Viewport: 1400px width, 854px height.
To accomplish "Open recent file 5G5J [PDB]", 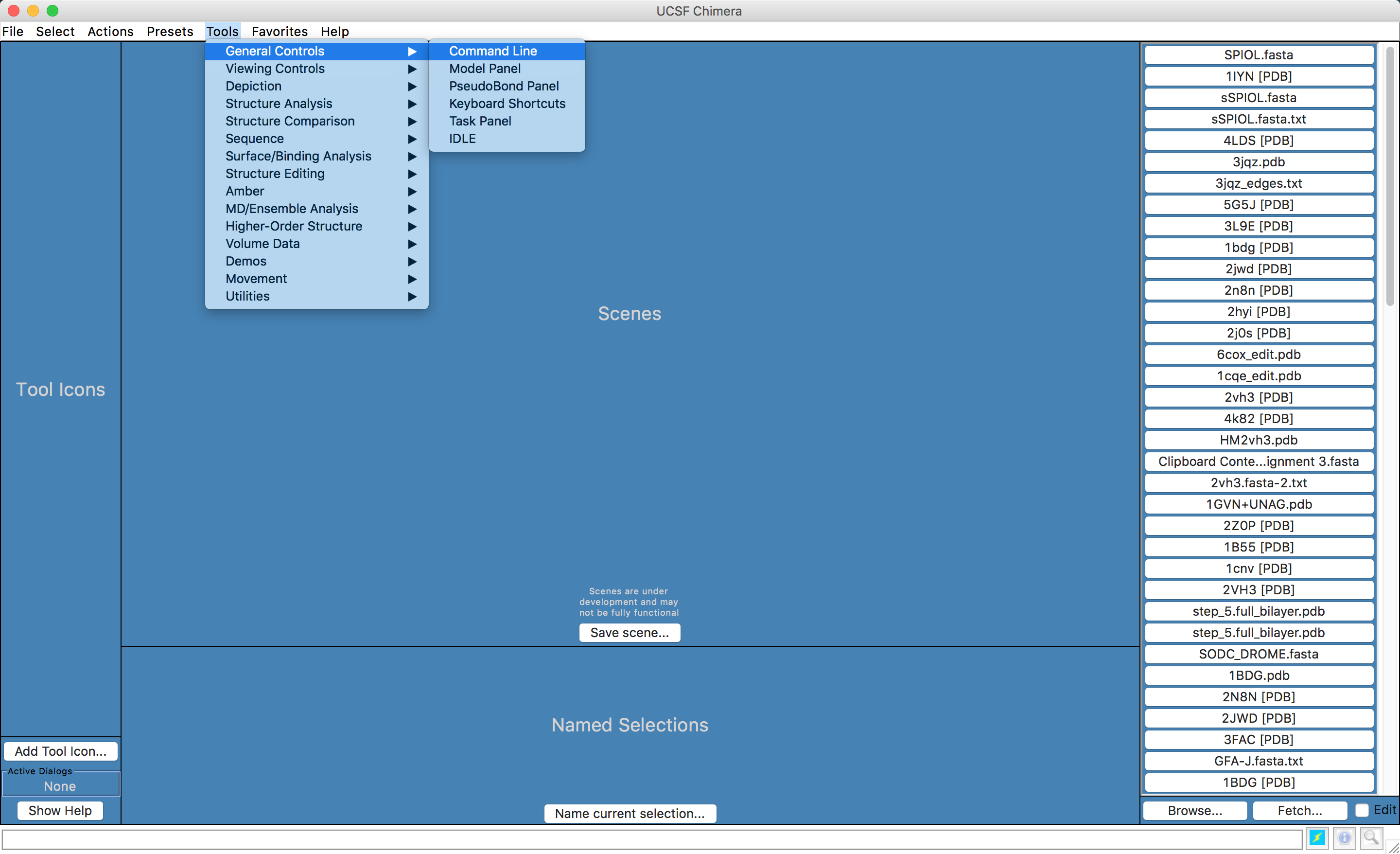I will (1259, 205).
